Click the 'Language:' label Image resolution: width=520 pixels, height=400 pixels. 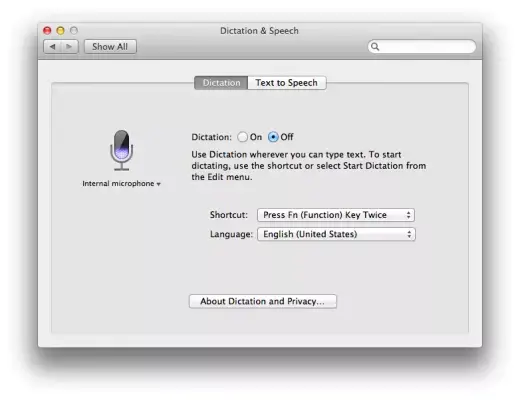(231, 234)
